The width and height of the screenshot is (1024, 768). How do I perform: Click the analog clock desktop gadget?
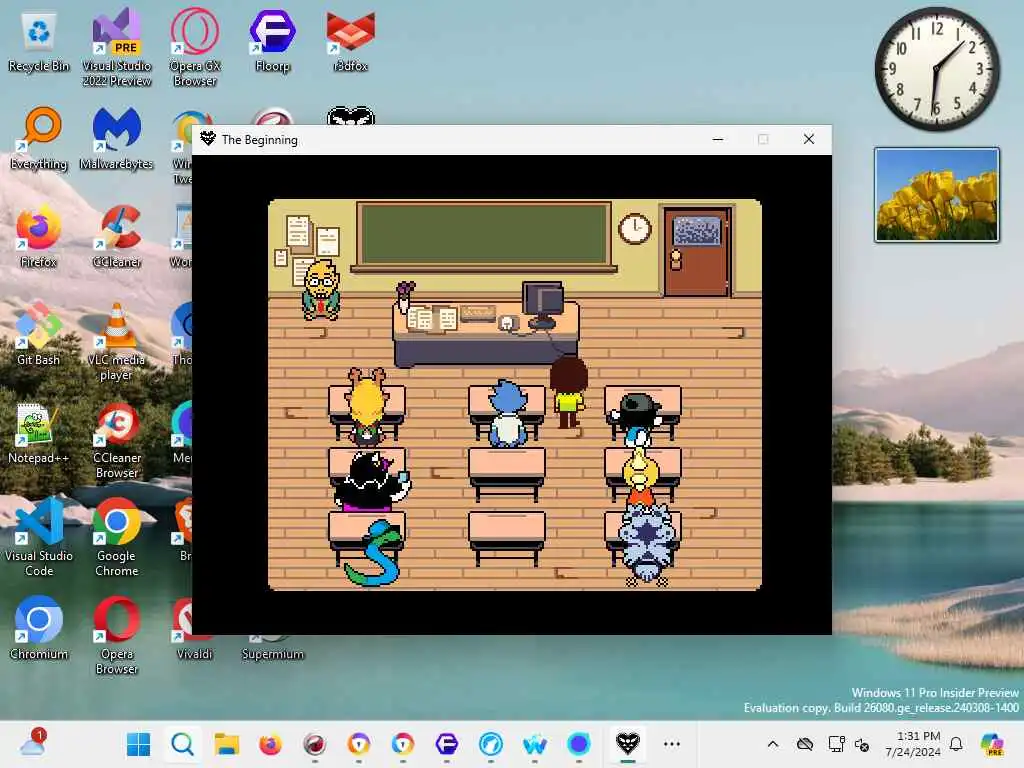pyautogui.click(x=937, y=69)
